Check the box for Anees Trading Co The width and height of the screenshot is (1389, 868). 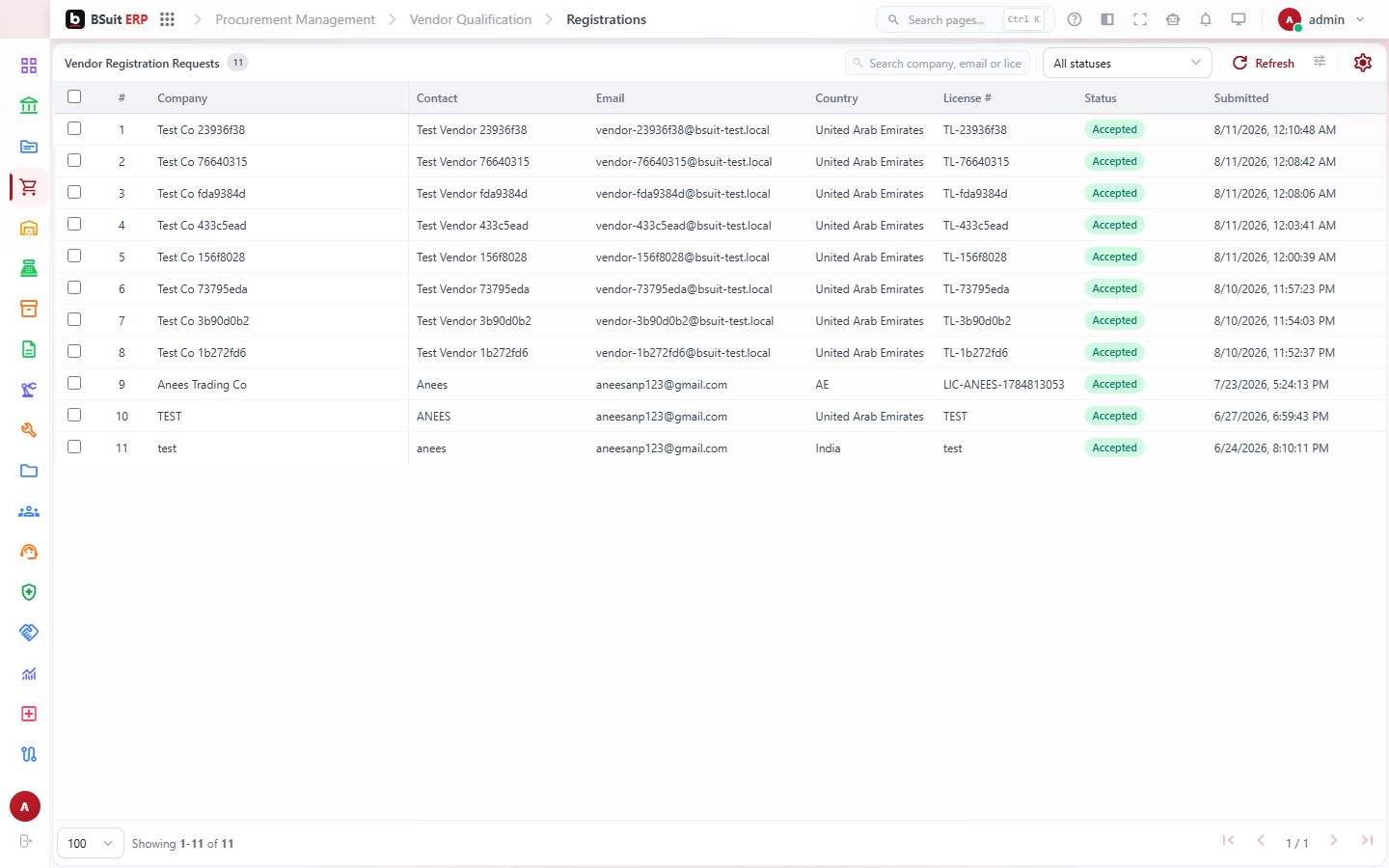click(74, 383)
